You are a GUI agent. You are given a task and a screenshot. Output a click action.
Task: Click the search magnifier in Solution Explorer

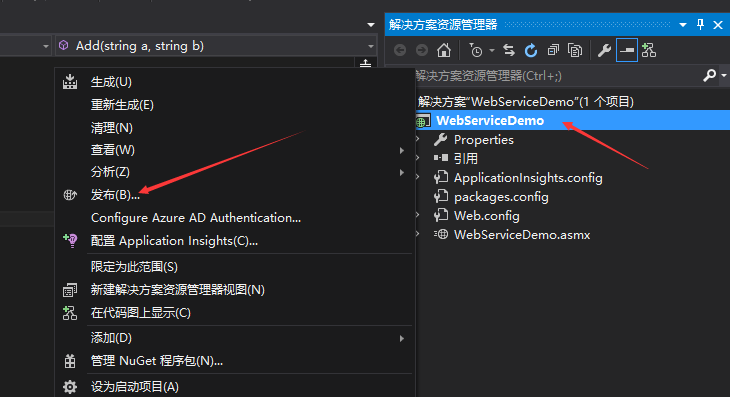710,75
